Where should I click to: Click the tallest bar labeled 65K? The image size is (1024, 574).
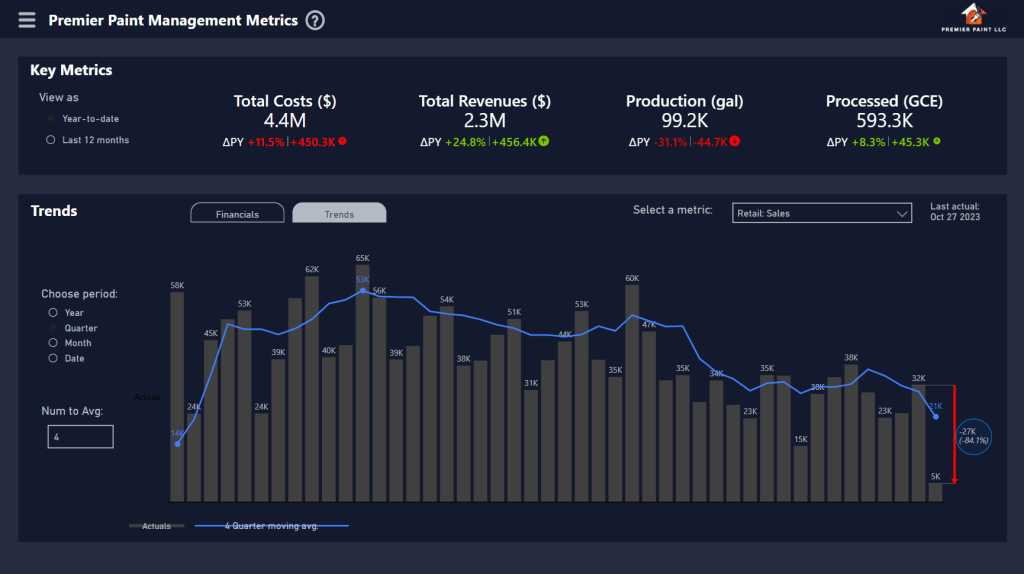click(x=362, y=380)
